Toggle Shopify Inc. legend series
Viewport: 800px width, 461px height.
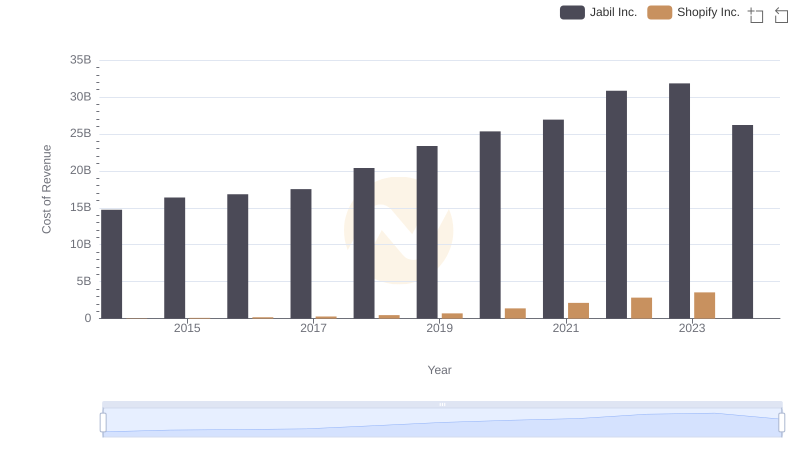pyautogui.click(x=693, y=12)
